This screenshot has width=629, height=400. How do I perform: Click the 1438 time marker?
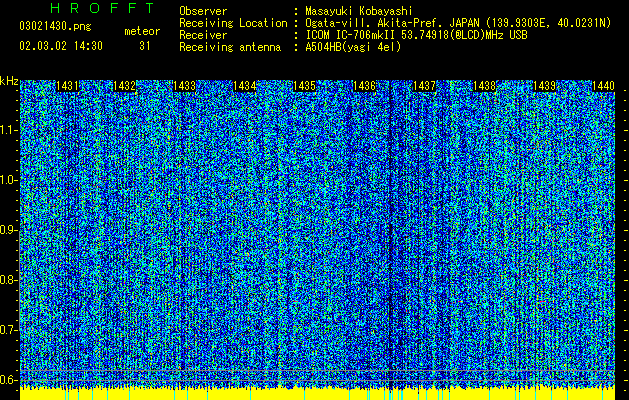[x=484, y=86]
